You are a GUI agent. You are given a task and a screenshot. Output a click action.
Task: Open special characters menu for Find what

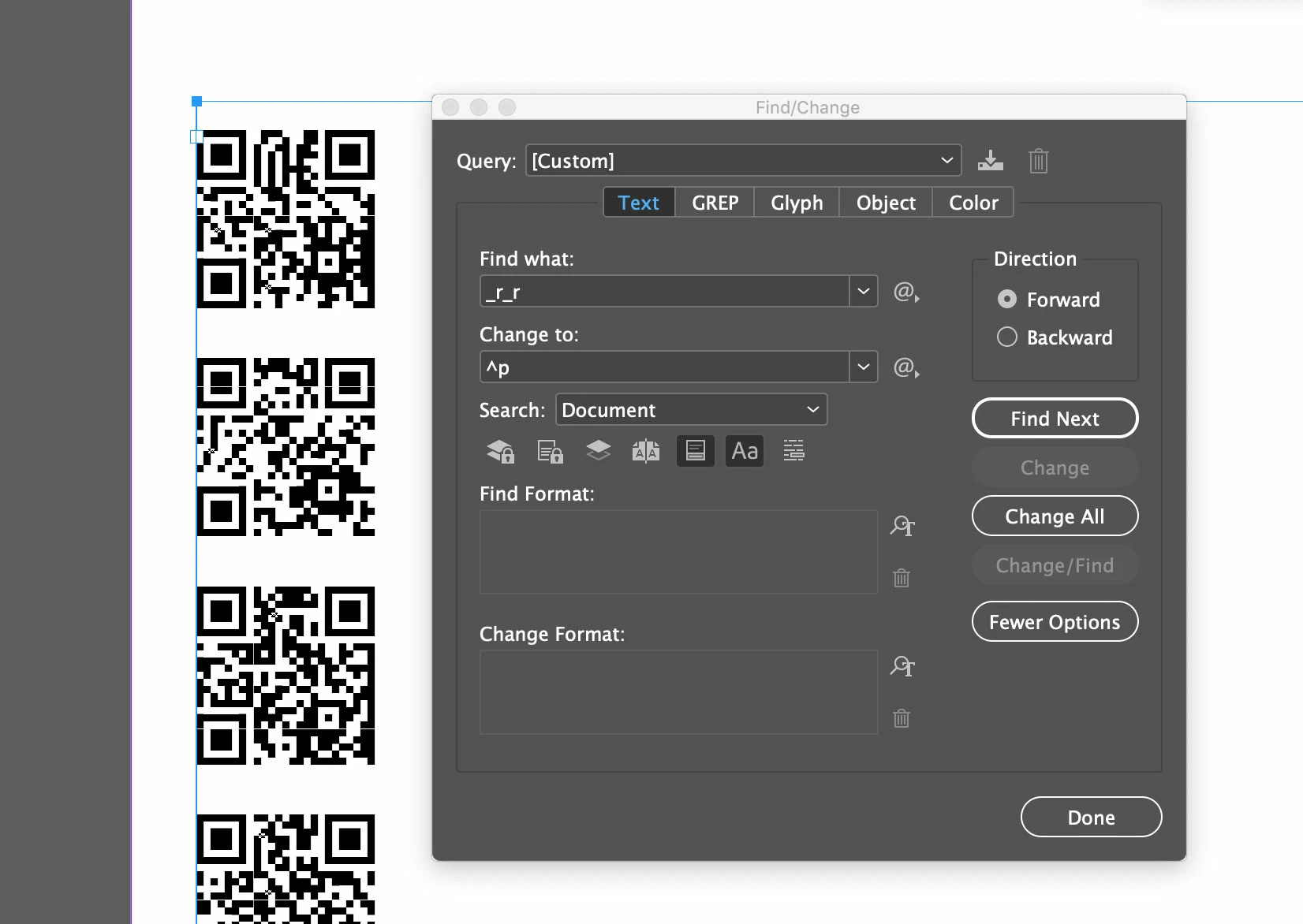906,292
